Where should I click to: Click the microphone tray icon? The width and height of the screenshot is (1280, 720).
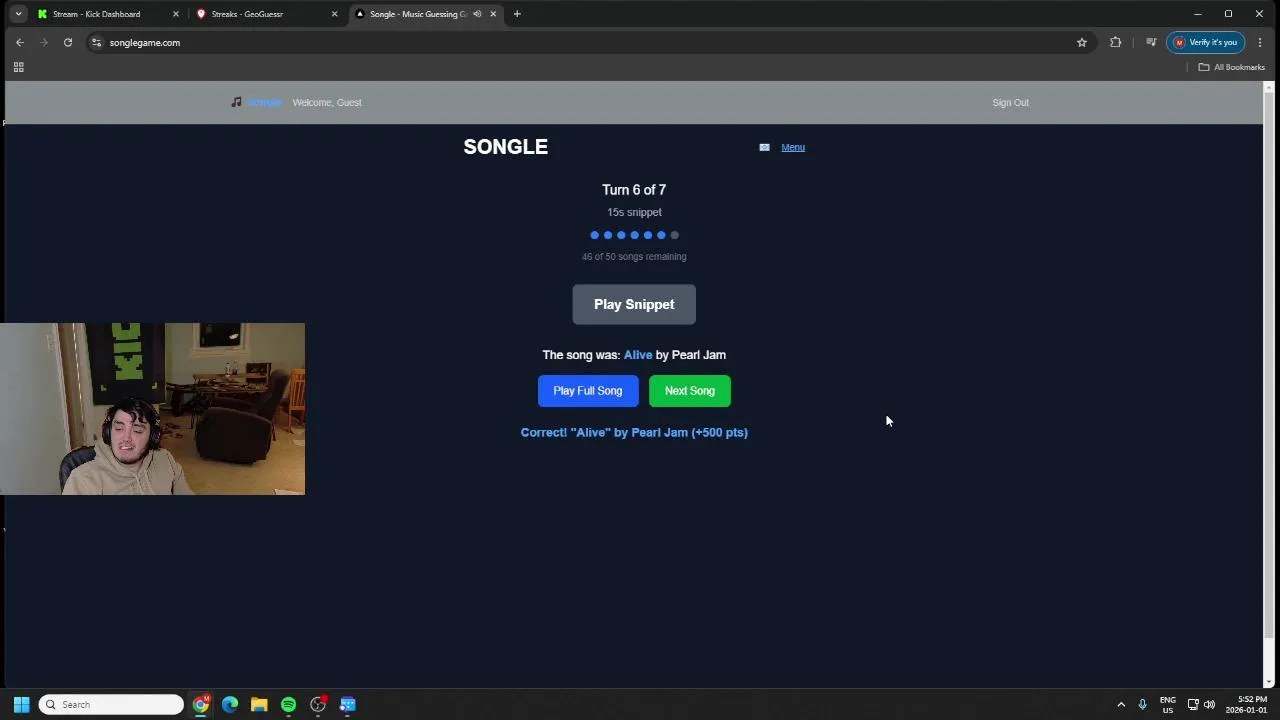(x=1142, y=704)
